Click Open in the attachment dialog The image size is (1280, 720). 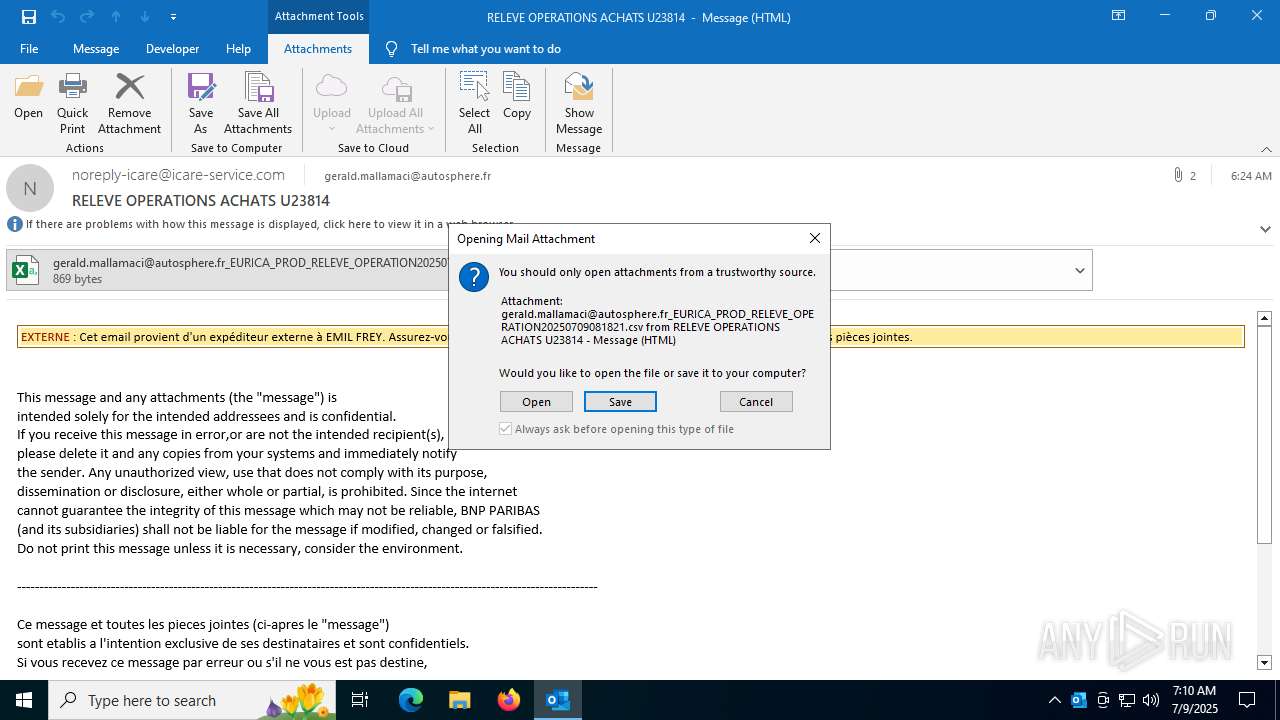(x=536, y=402)
